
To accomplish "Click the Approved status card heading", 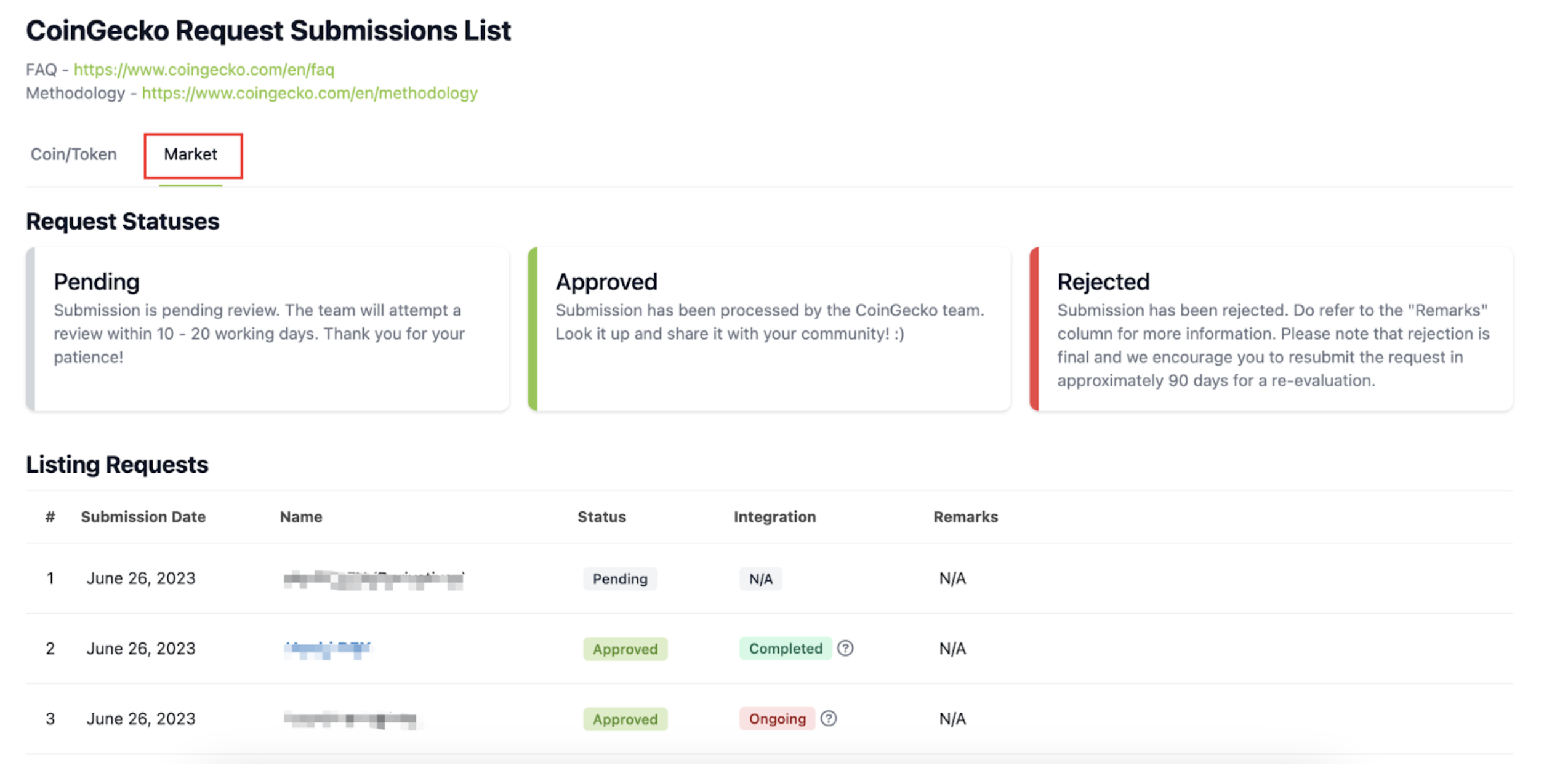I will 606,282.
